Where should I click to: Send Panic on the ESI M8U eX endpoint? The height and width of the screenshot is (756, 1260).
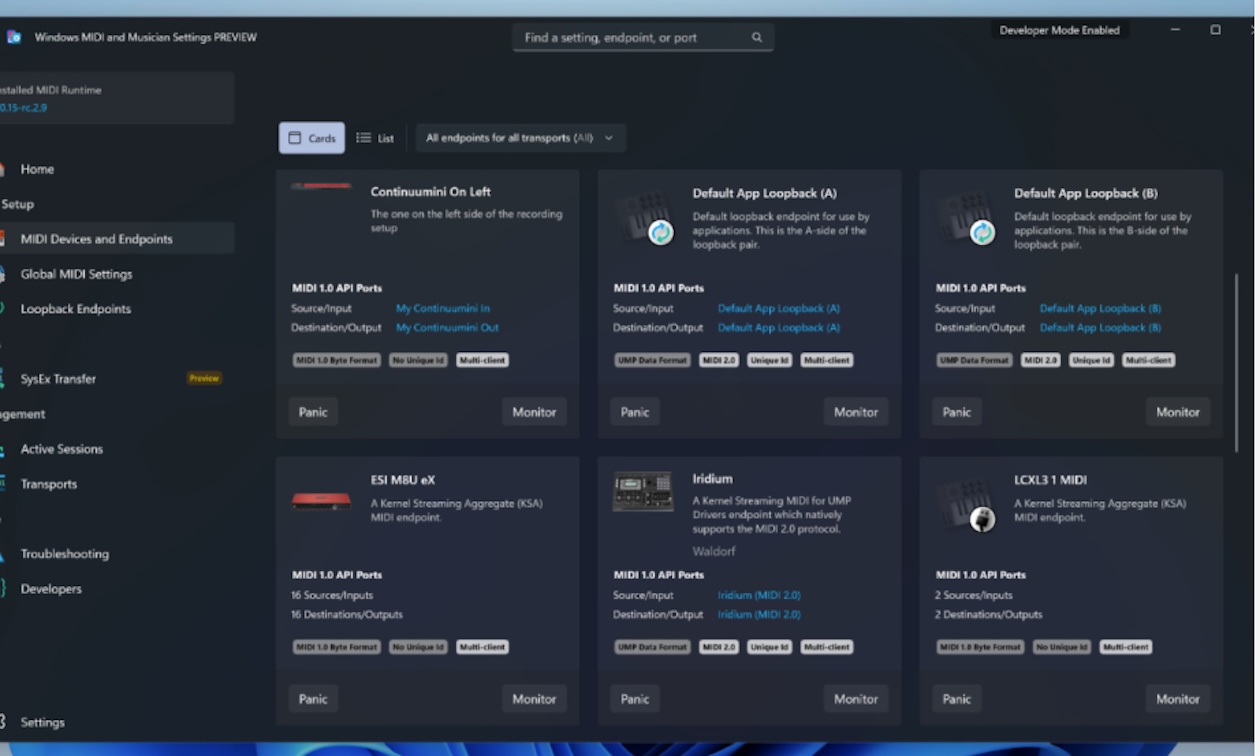(313, 698)
